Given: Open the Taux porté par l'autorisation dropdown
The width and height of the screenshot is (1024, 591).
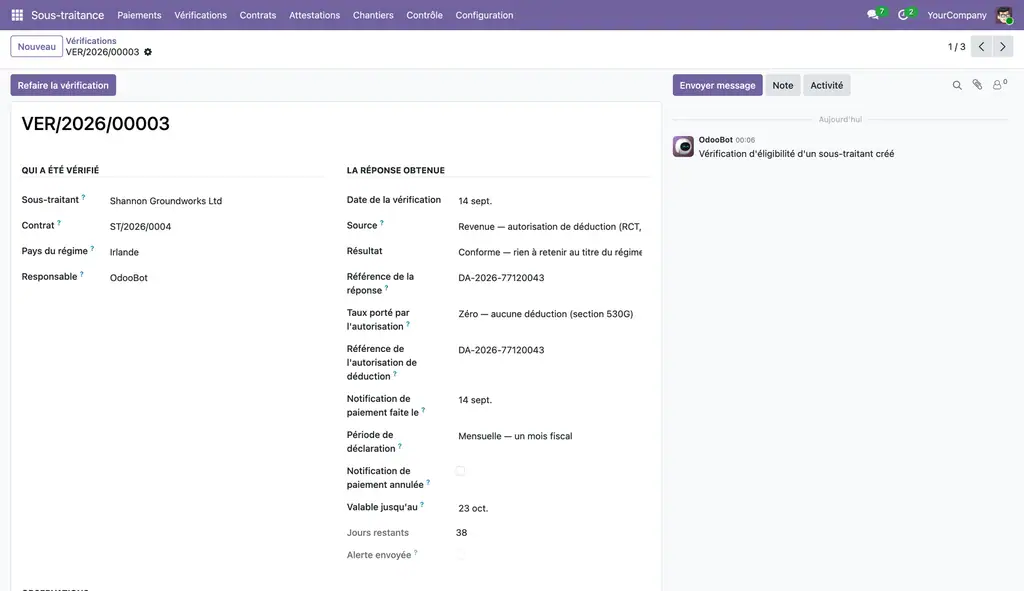Looking at the screenshot, I should tap(550, 314).
